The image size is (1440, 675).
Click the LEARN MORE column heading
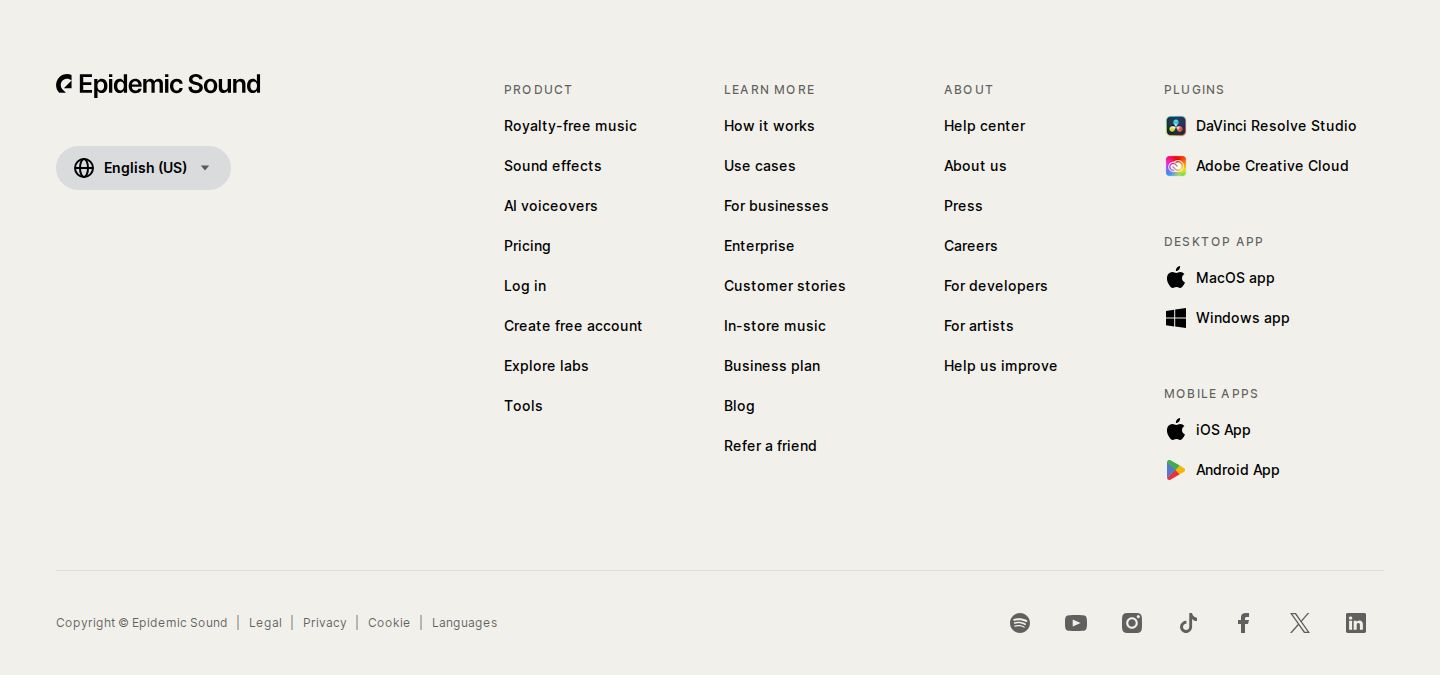tap(769, 90)
